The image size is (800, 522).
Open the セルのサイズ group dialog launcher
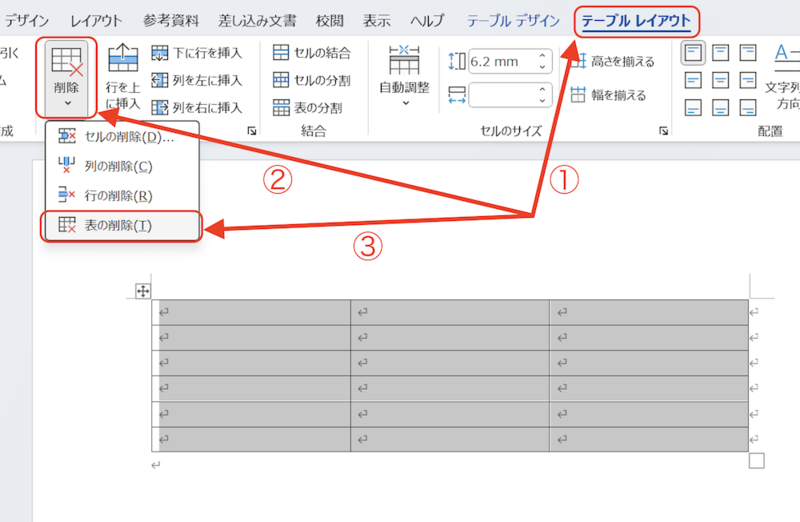(x=663, y=131)
